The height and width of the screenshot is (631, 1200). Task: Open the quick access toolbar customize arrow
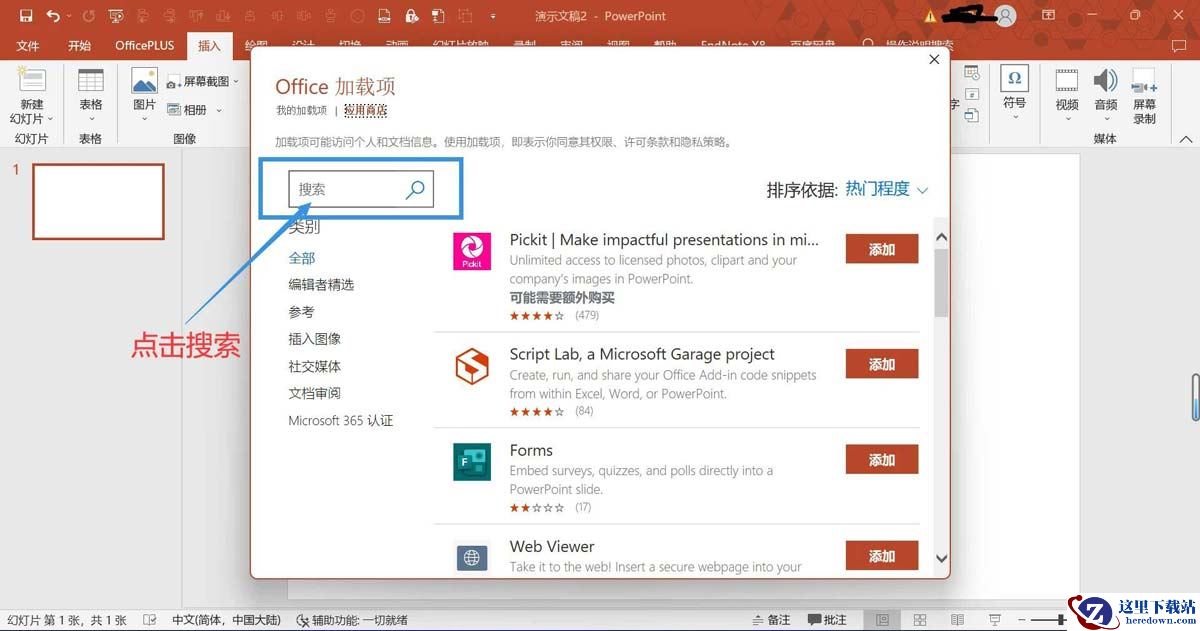point(493,16)
